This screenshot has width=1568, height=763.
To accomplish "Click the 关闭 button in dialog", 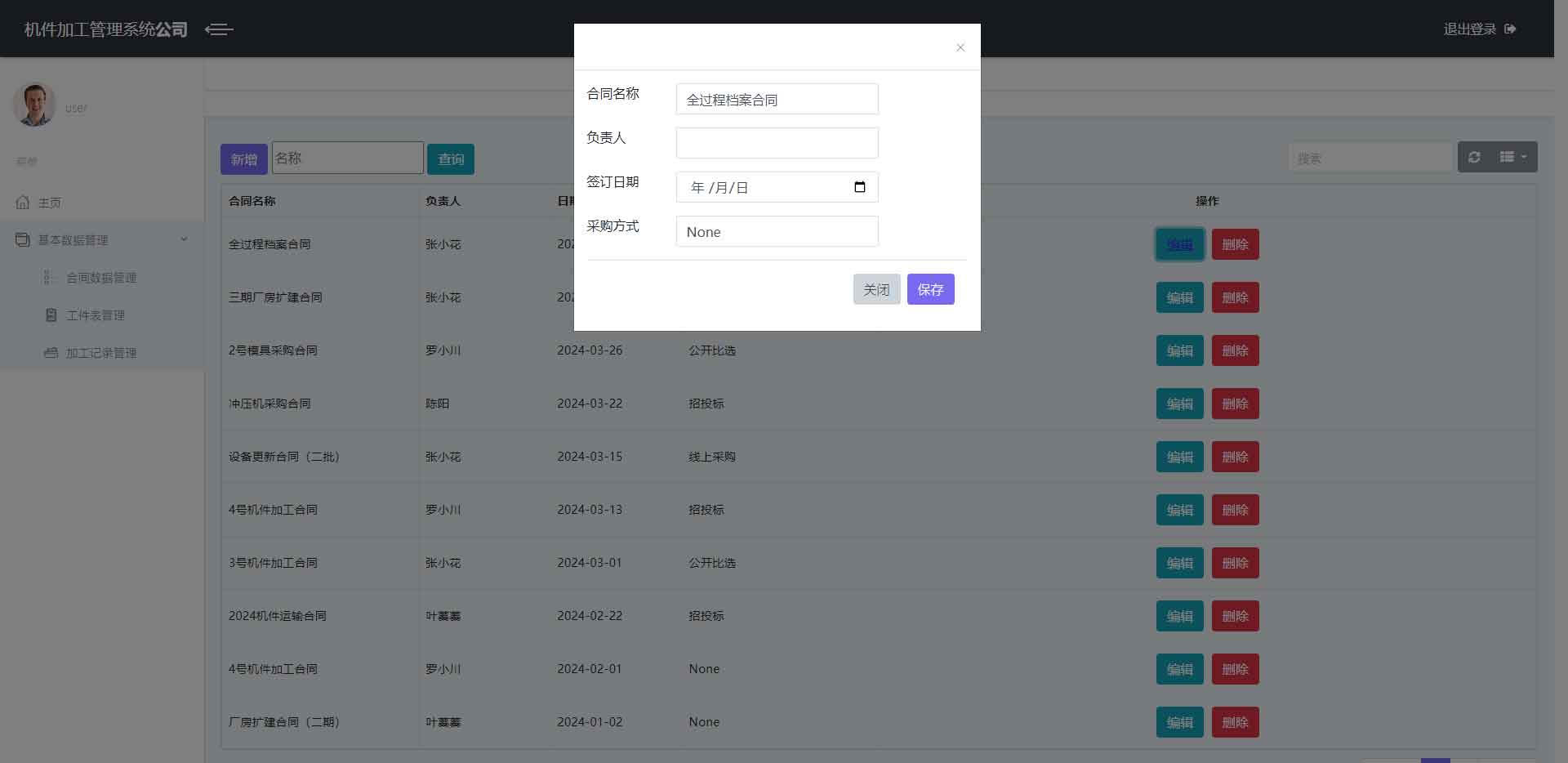I will [876, 289].
